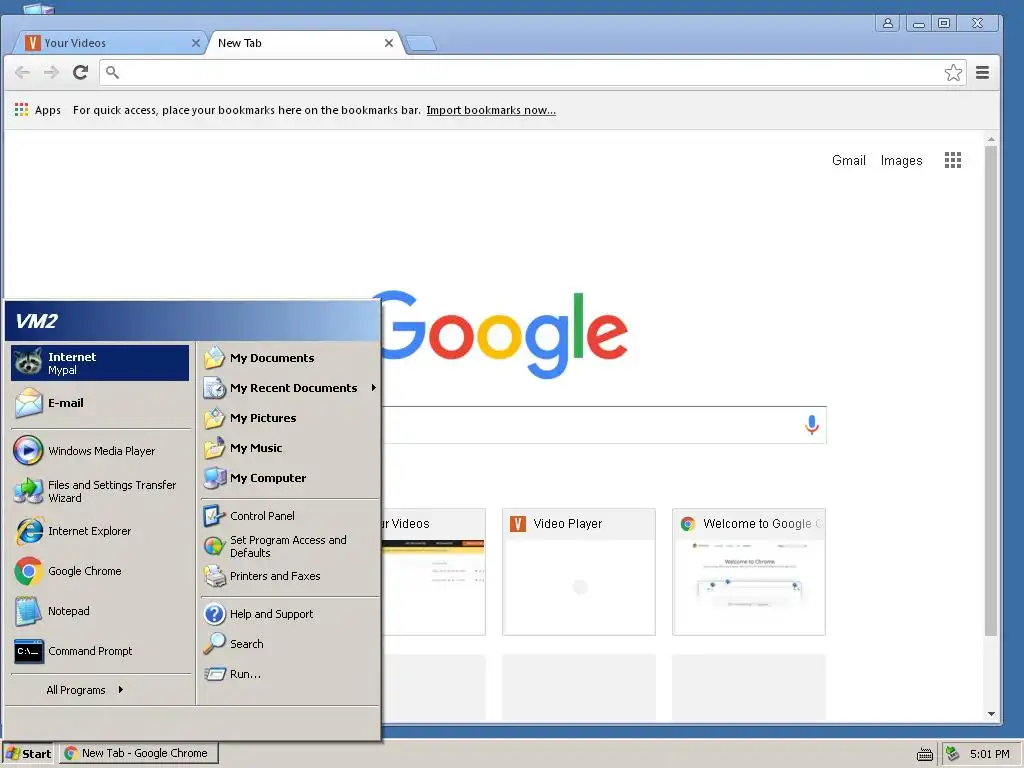Screen dimensions: 1024x768
Task: Click page scrollbar up arrow
Action: point(991,139)
